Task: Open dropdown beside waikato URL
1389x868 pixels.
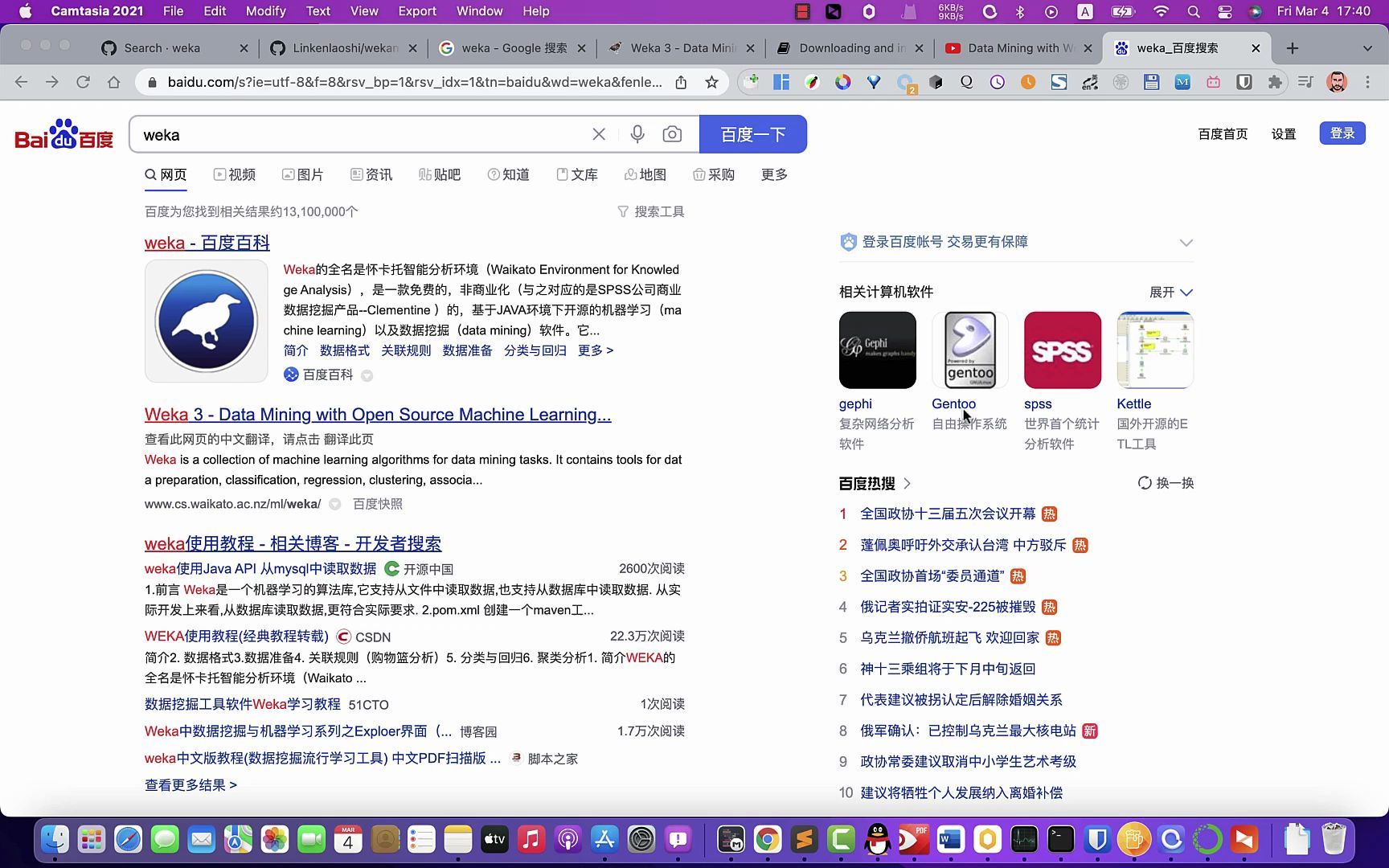Action: coord(335,504)
